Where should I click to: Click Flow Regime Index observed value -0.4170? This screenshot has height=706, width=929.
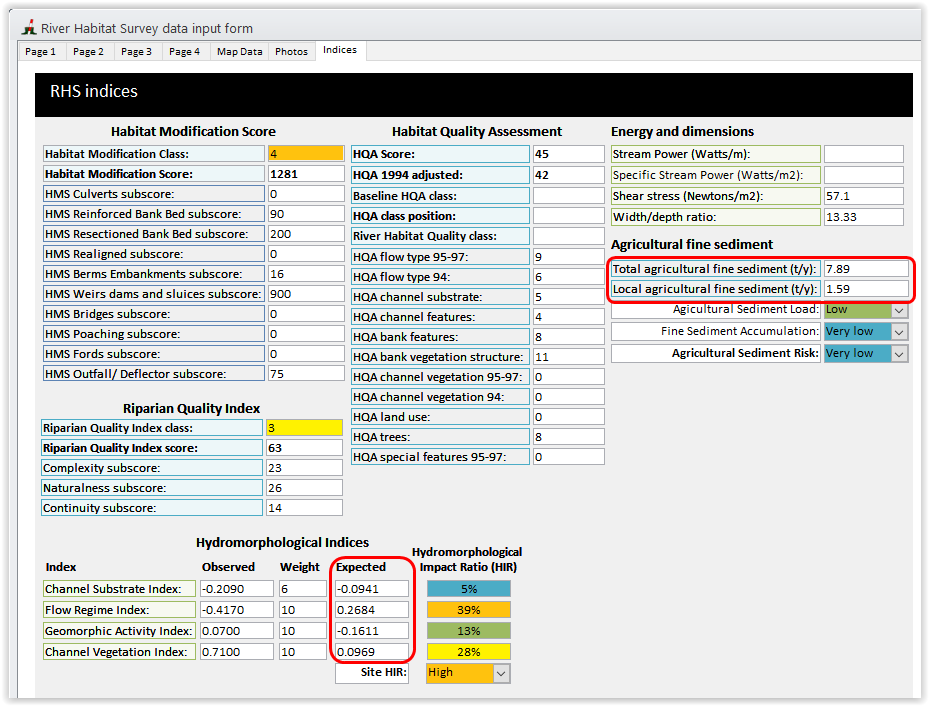237,610
